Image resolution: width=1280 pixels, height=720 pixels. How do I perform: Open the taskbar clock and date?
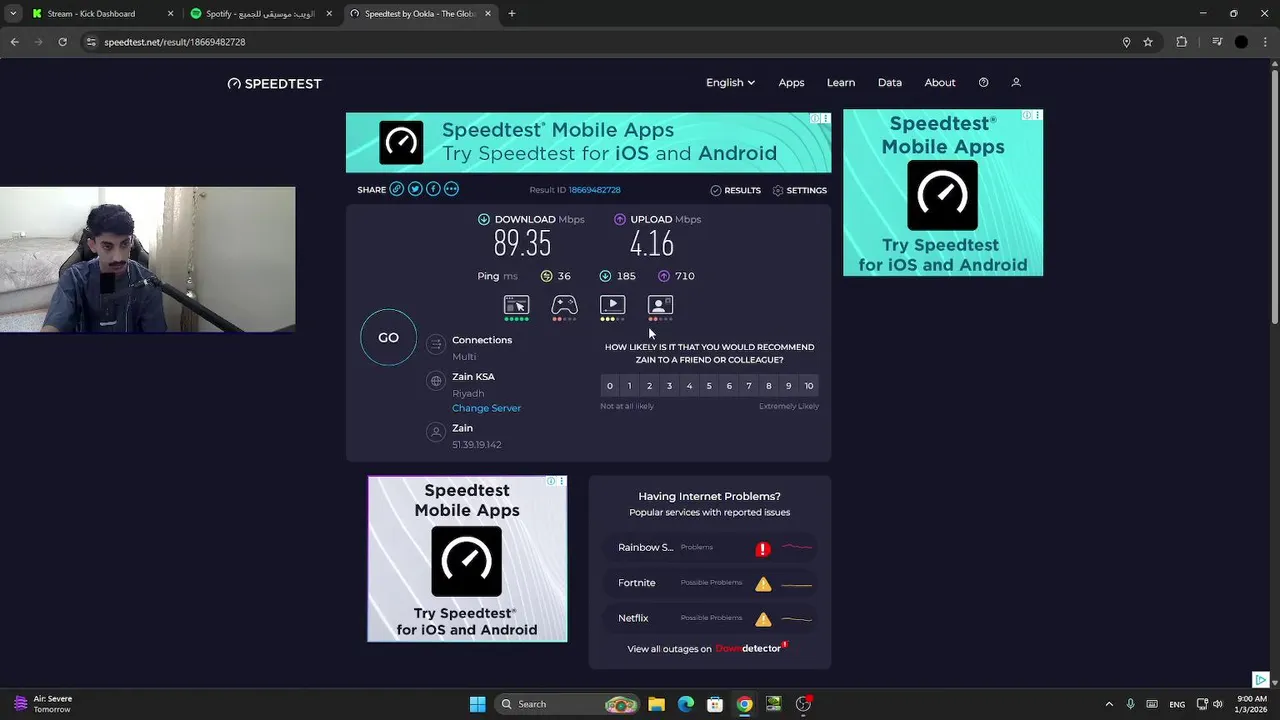[1252, 704]
